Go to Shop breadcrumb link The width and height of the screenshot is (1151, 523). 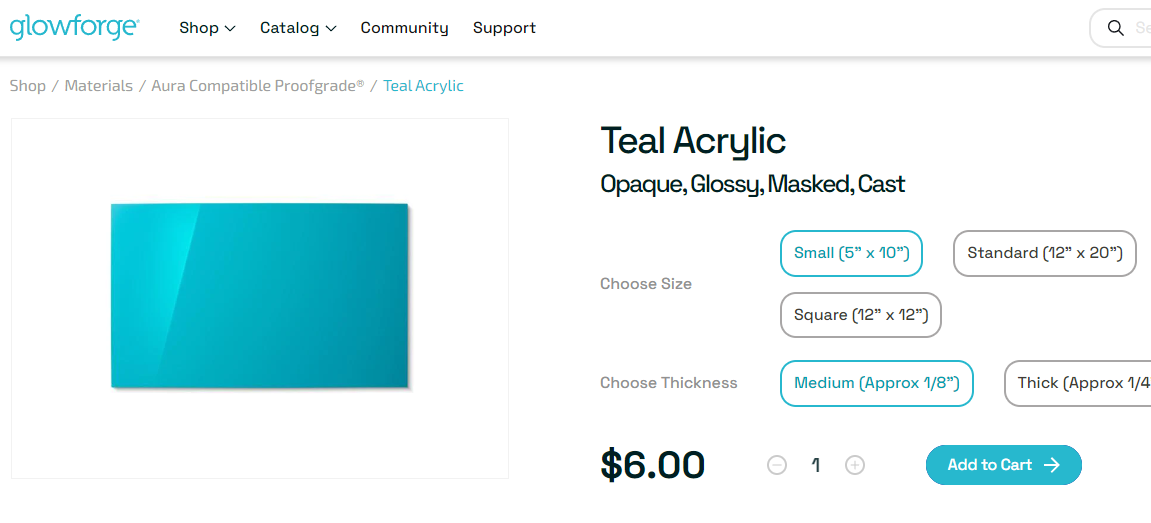pos(28,86)
